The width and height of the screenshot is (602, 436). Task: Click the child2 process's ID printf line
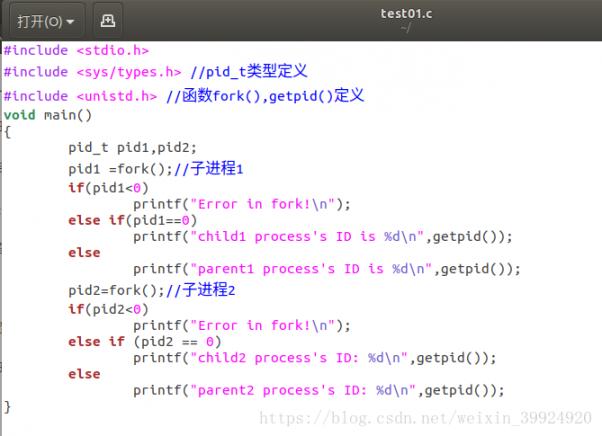point(314,358)
